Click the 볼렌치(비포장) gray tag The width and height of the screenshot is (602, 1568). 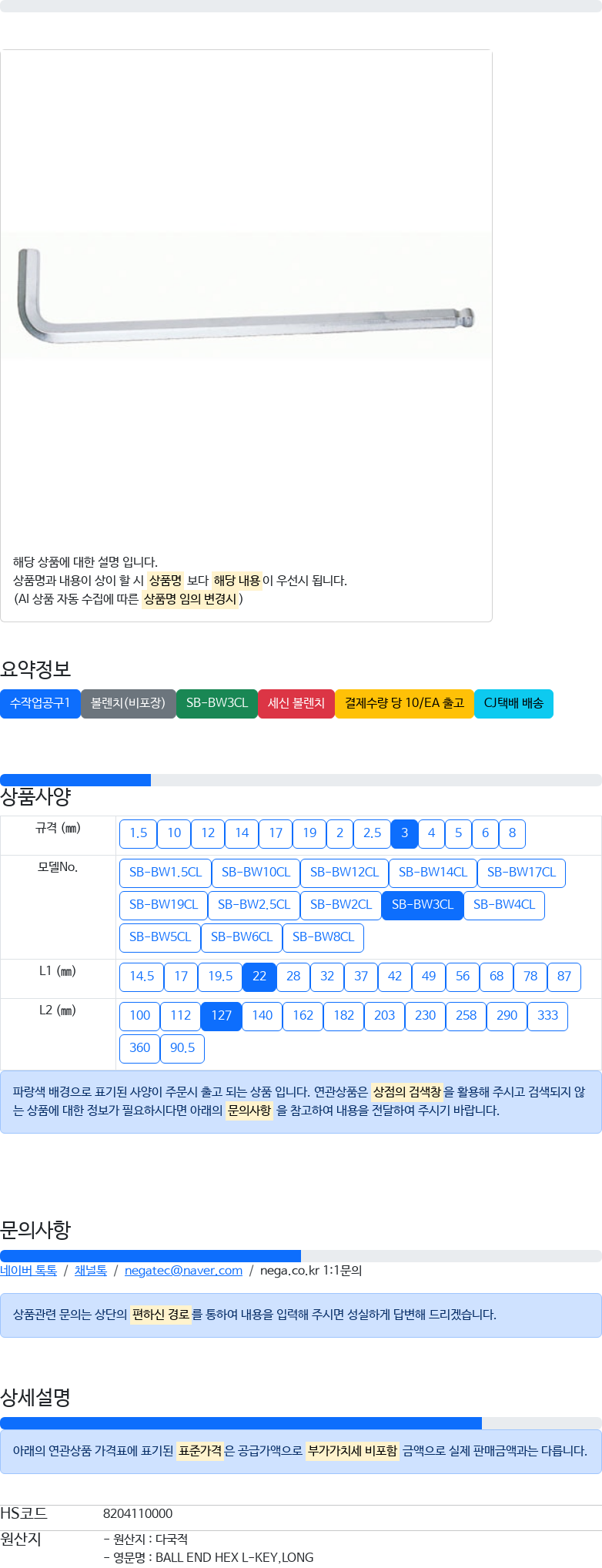pyautogui.click(x=128, y=703)
